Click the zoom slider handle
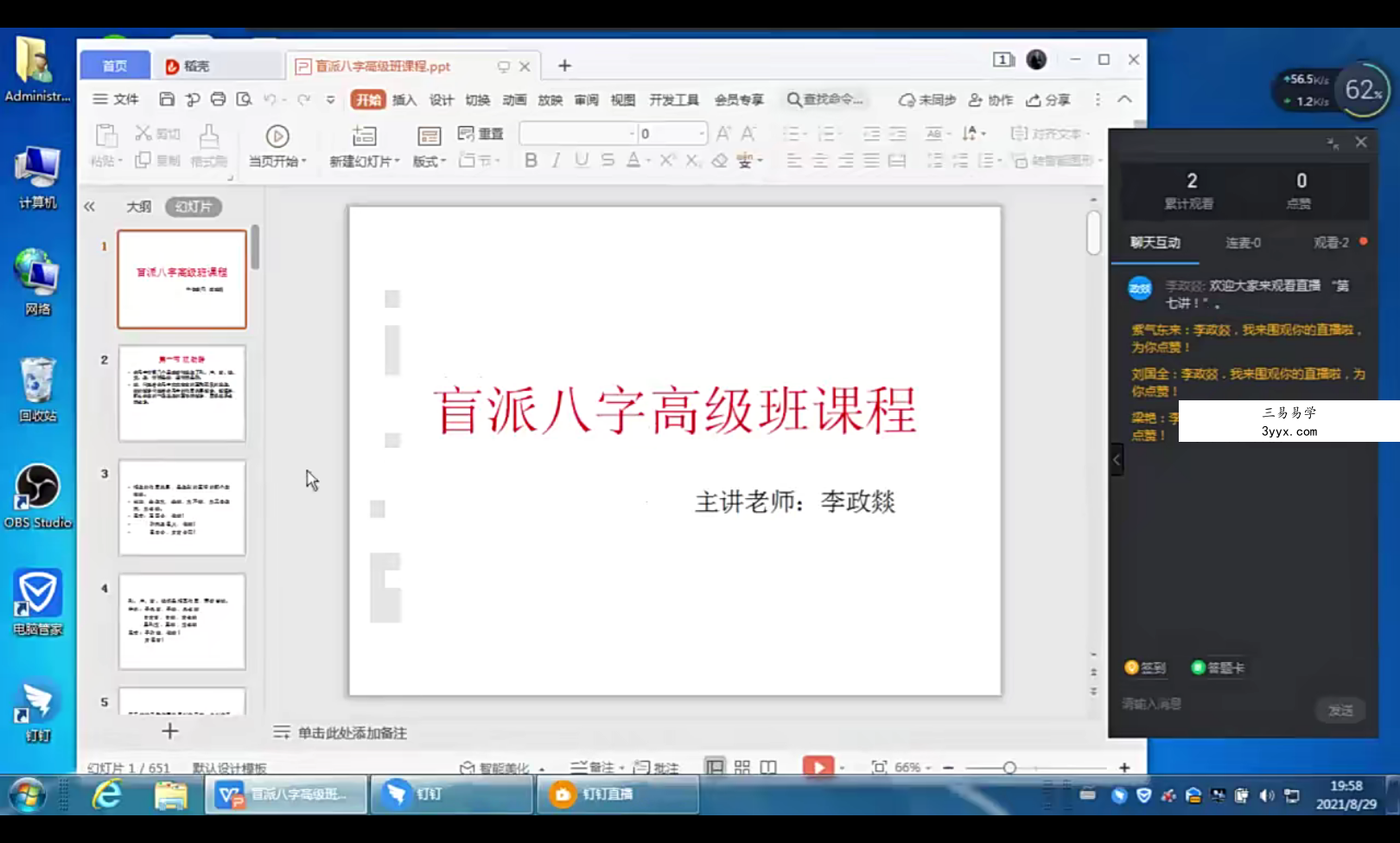This screenshot has width=1400, height=843. 1009,768
